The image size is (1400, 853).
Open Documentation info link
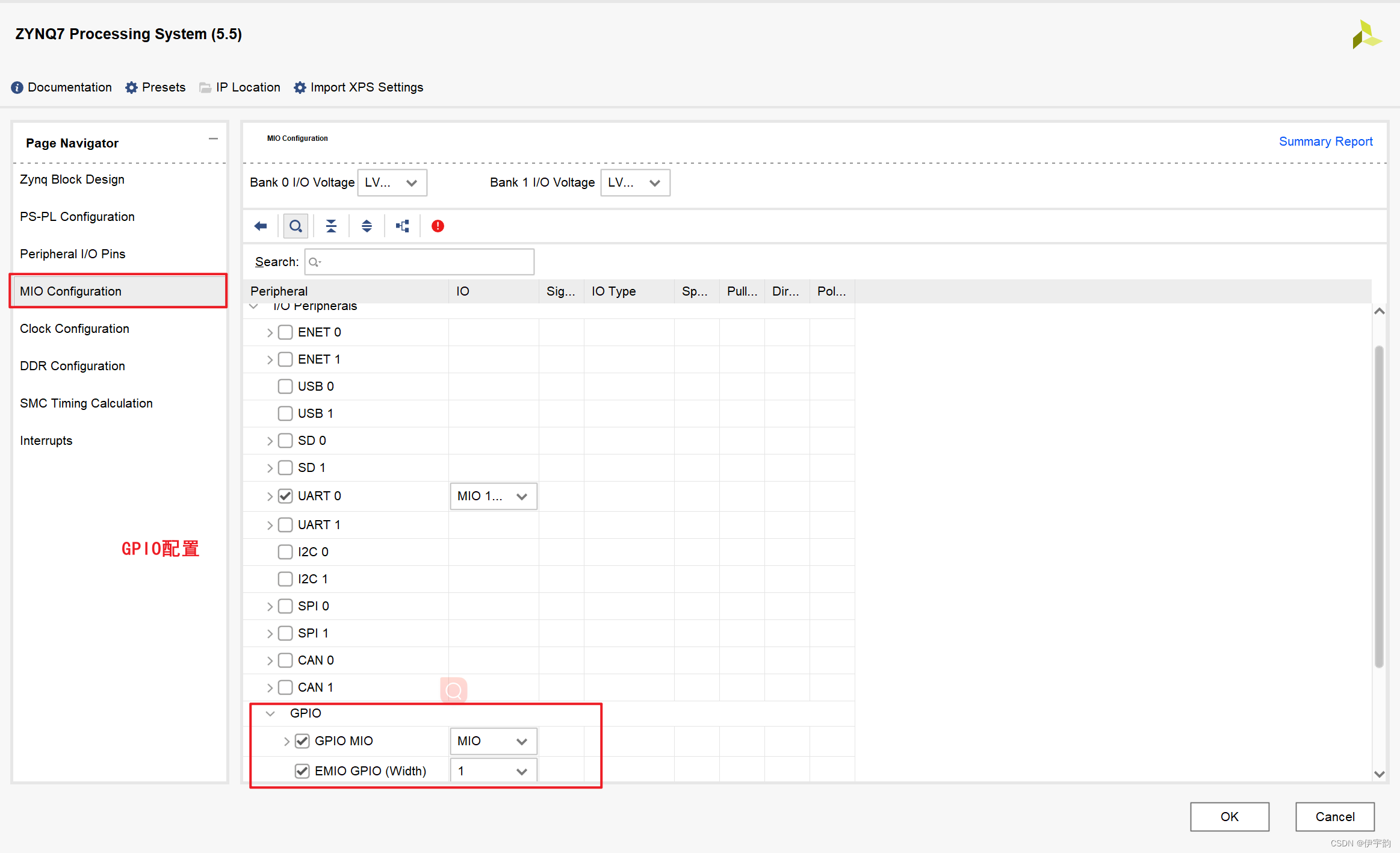click(61, 87)
